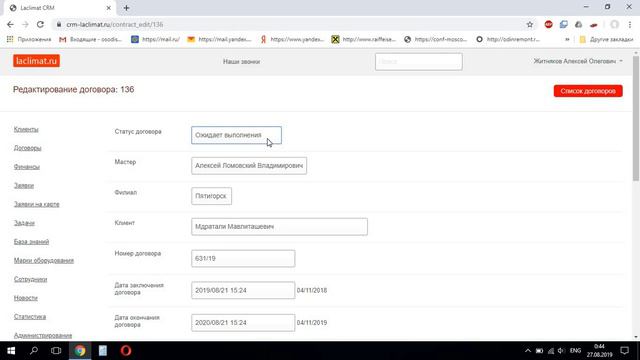Viewport: 640px width, 360px height.
Task: Click the red adblock extension icon
Action: click(549, 24)
